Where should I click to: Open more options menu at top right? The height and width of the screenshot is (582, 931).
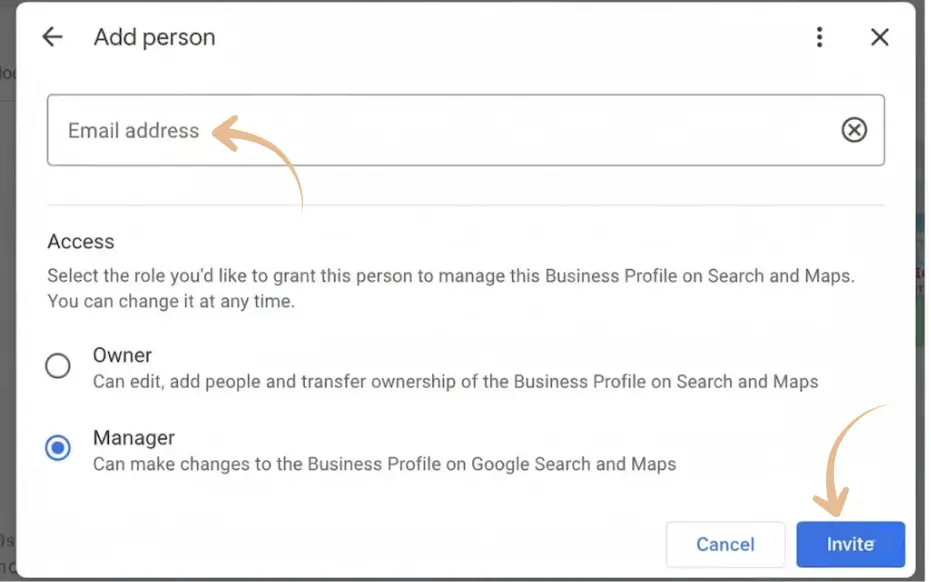pyautogui.click(x=819, y=37)
